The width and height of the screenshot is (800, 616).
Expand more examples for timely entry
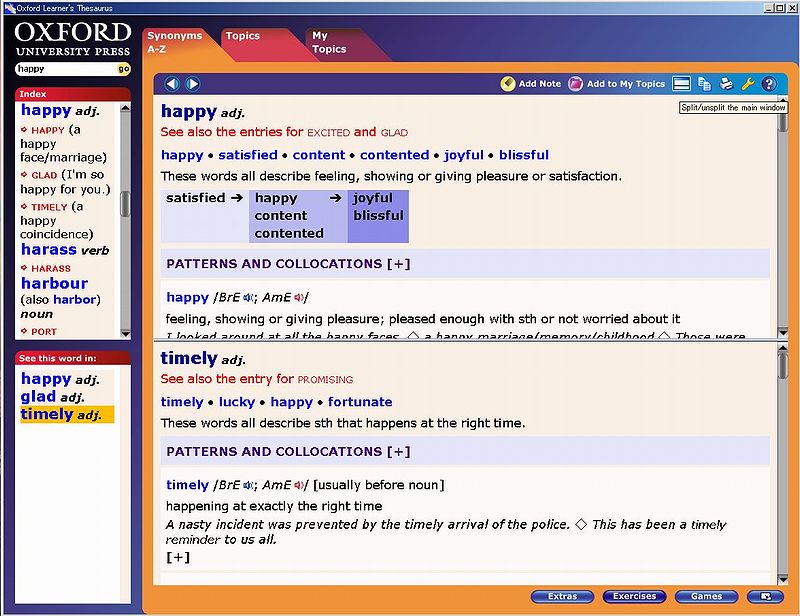pos(177,557)
